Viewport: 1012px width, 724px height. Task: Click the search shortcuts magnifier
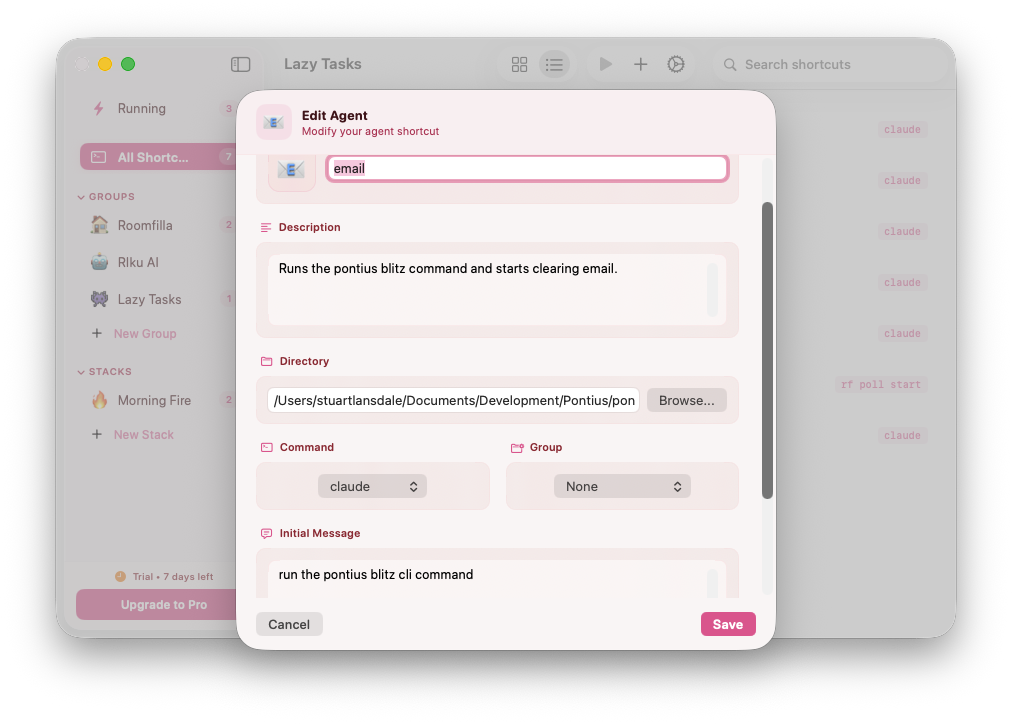point(731,64)
